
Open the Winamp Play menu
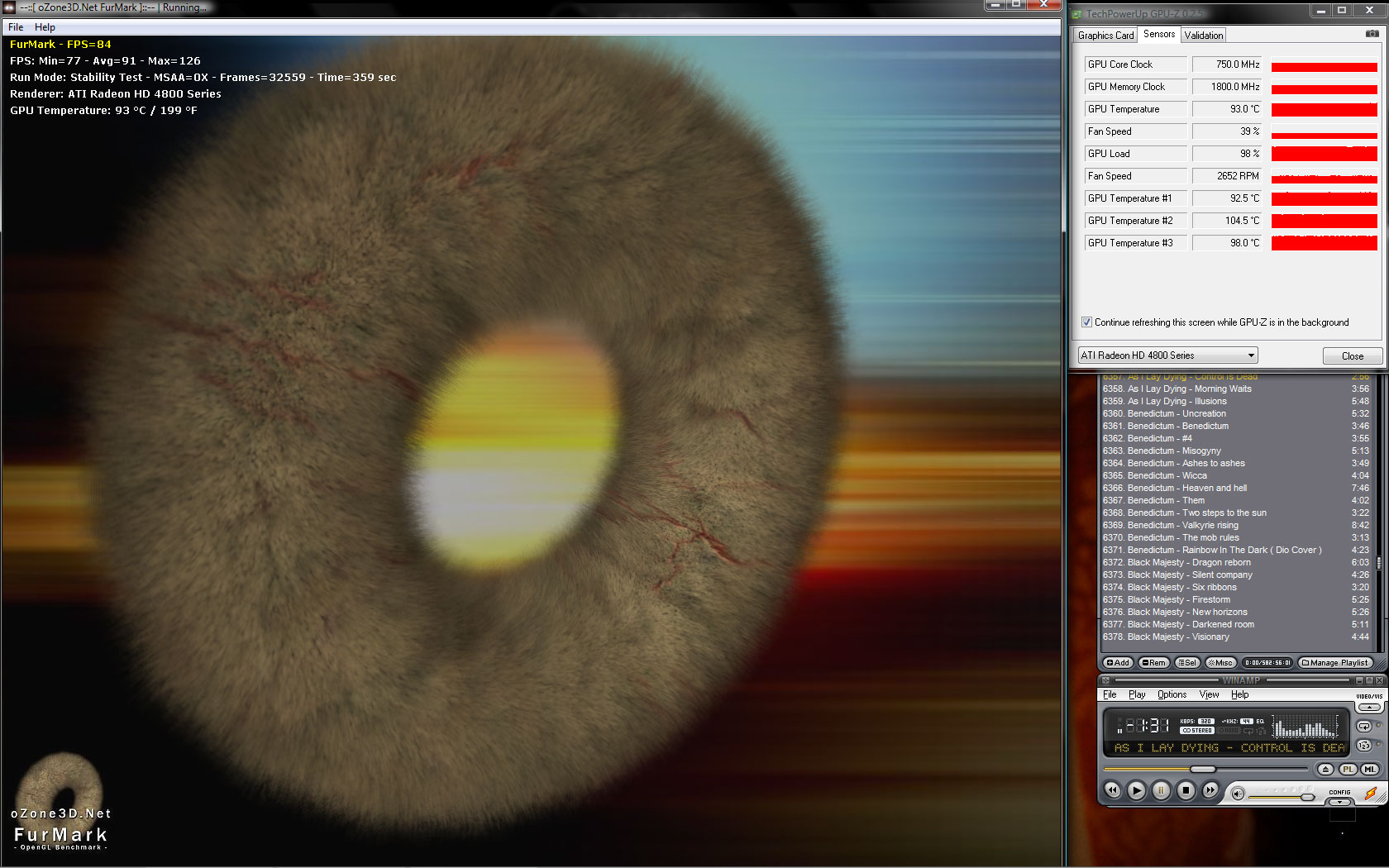pyautogui.click(x=1137, y=694)
